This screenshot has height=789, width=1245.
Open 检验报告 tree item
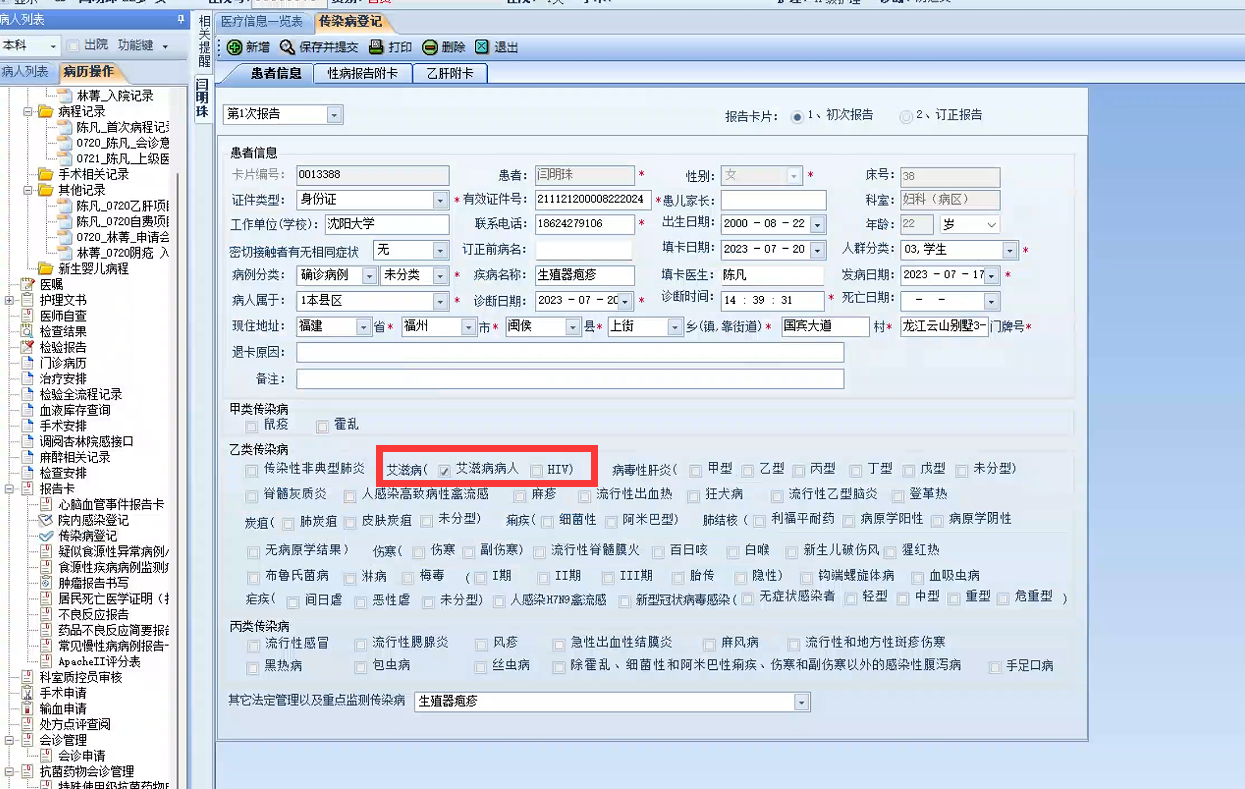(63, 347)
